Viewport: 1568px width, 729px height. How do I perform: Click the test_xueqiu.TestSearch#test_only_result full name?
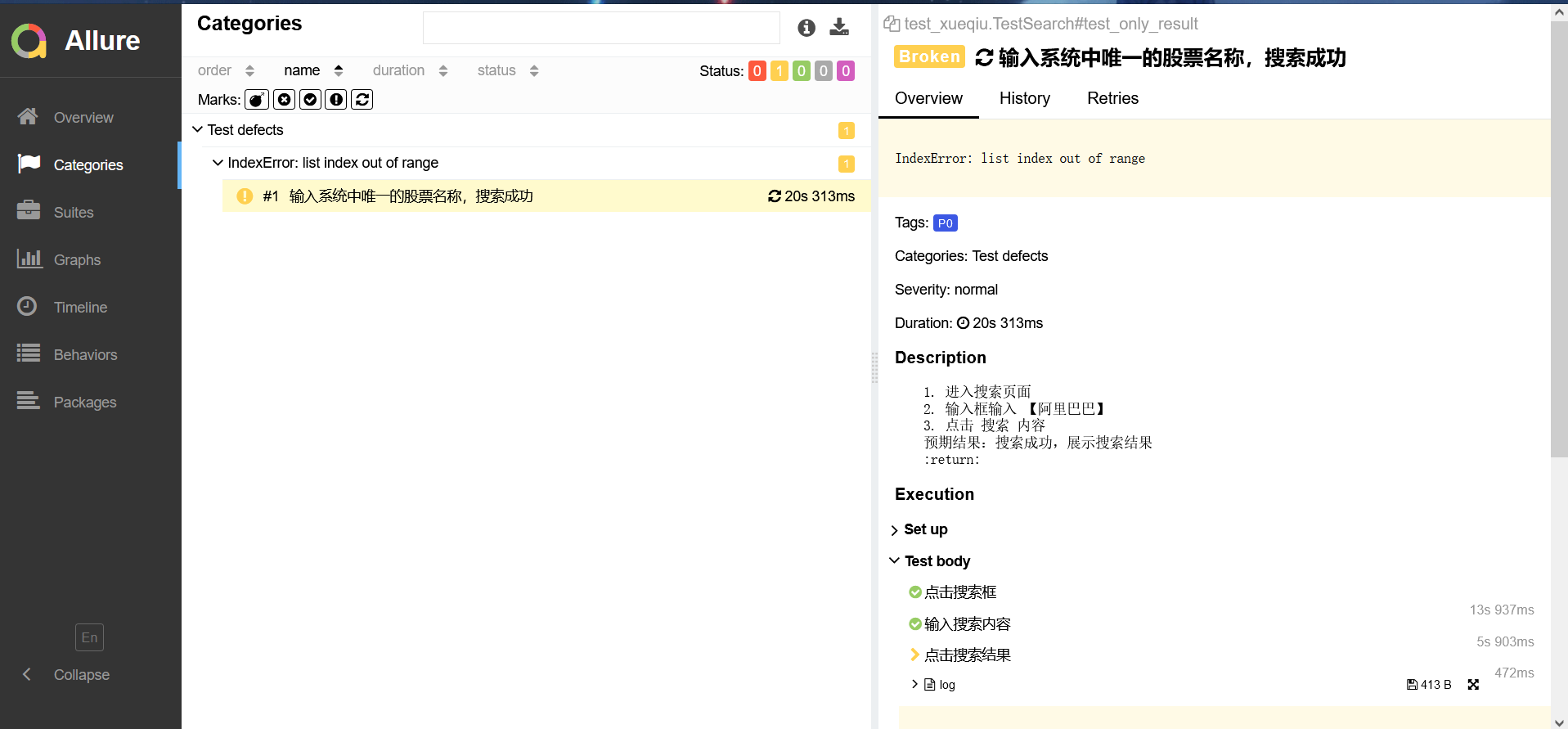click(x=1051, y=24)
